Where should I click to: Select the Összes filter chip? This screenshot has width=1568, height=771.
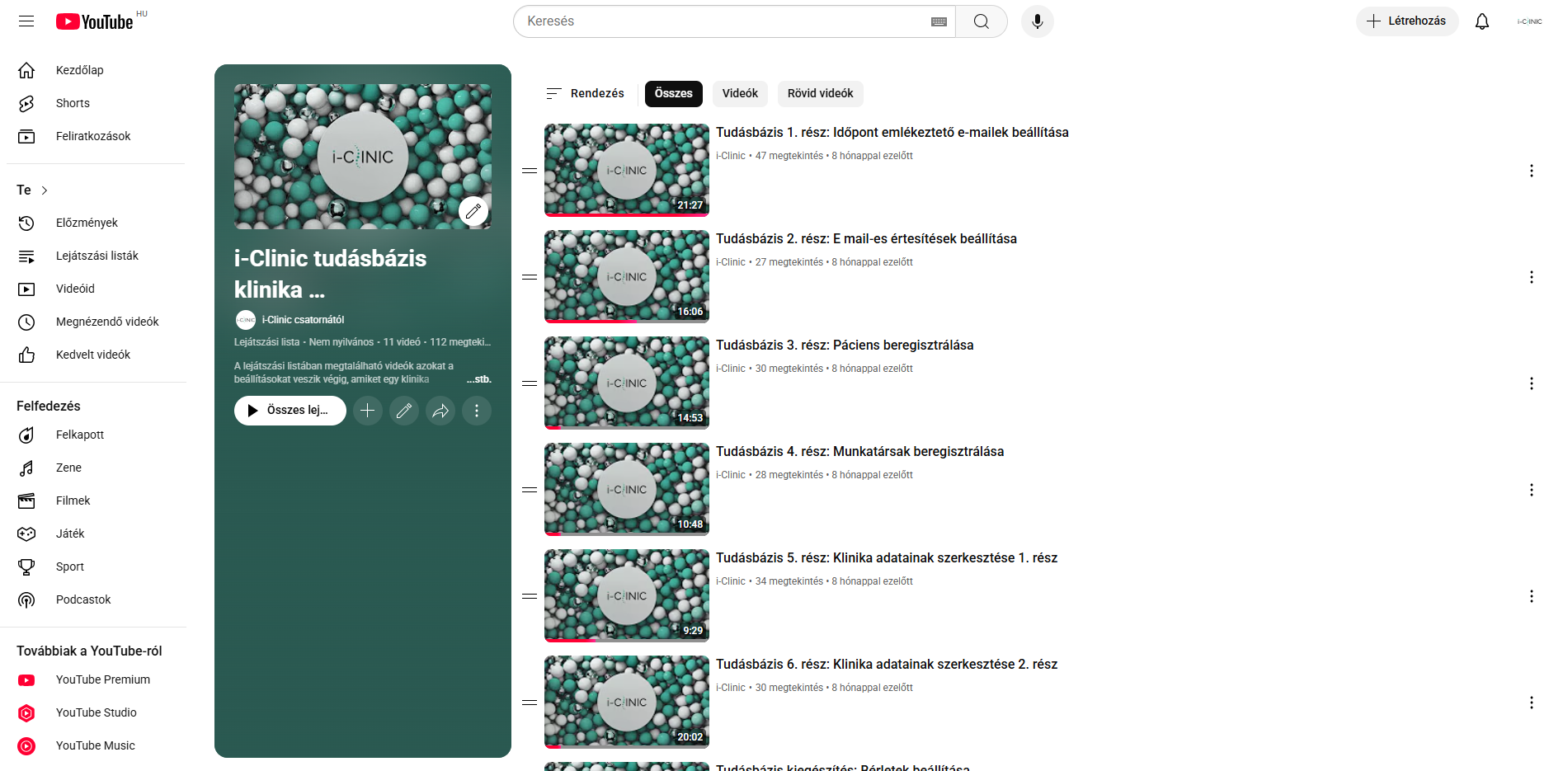pyautogui.click(x=674, y=94)
